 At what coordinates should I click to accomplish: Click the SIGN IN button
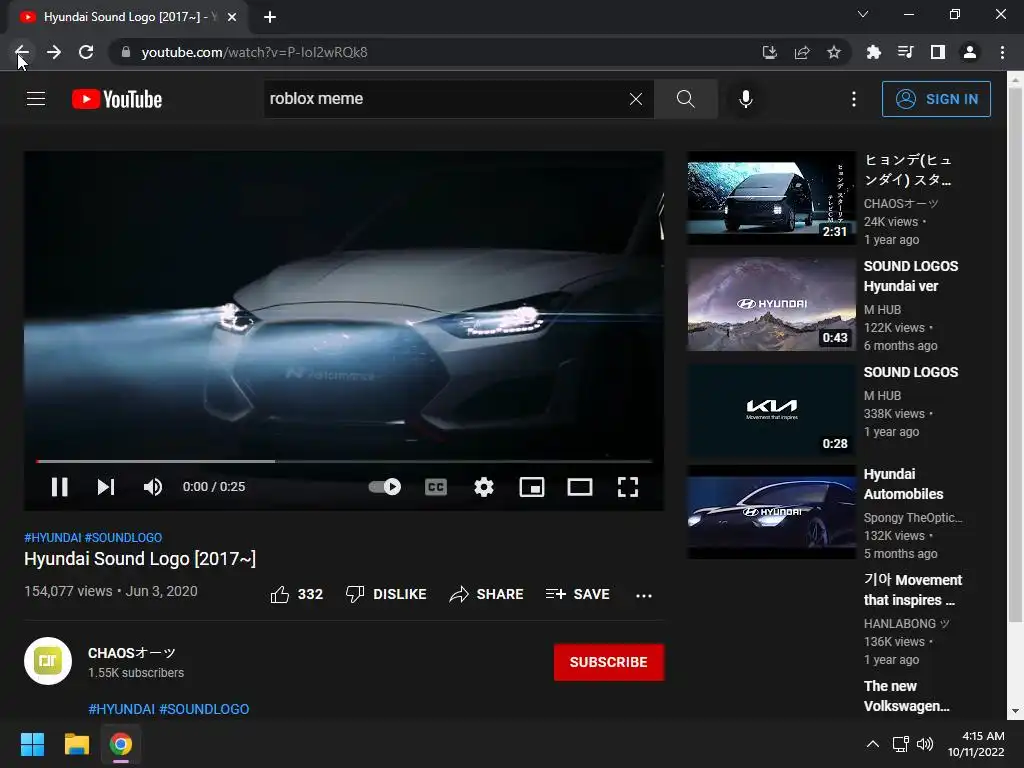[936, 99]
